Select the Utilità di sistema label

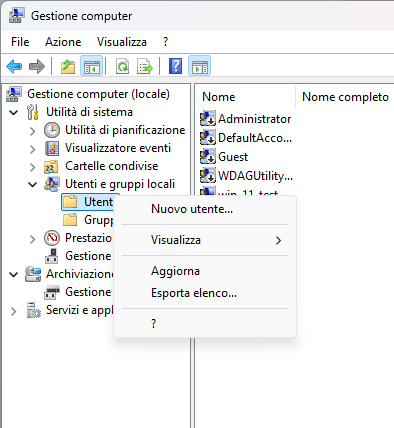89,112
